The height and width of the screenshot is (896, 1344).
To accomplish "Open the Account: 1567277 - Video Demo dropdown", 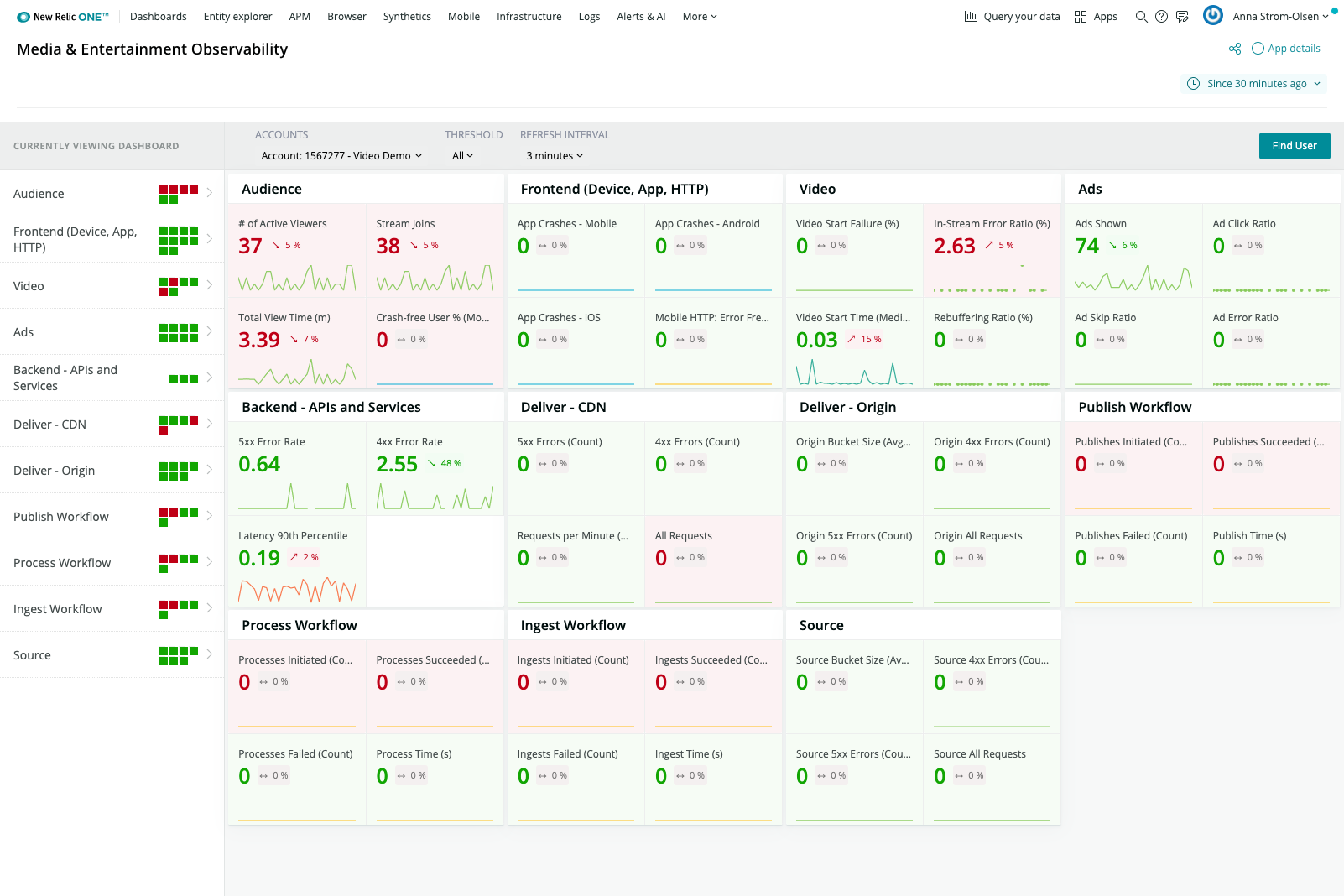I will [338, 155].
